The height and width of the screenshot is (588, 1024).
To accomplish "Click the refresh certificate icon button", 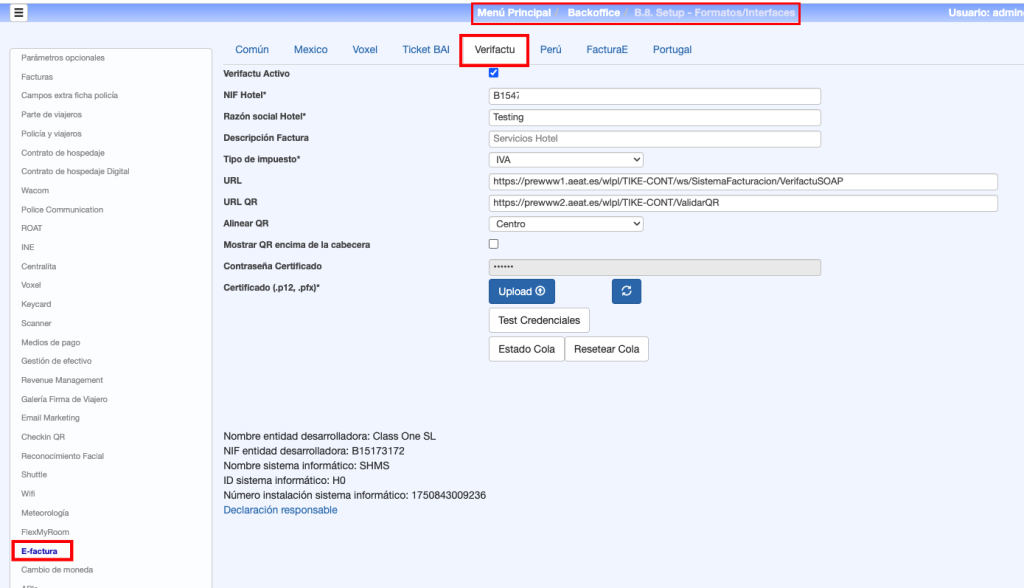I will tap(626, 291).
